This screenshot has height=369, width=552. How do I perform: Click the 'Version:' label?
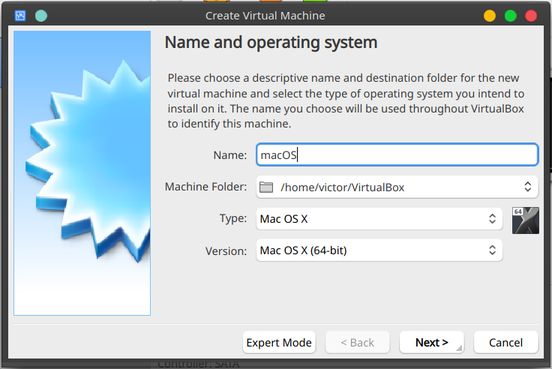(226, 251)
